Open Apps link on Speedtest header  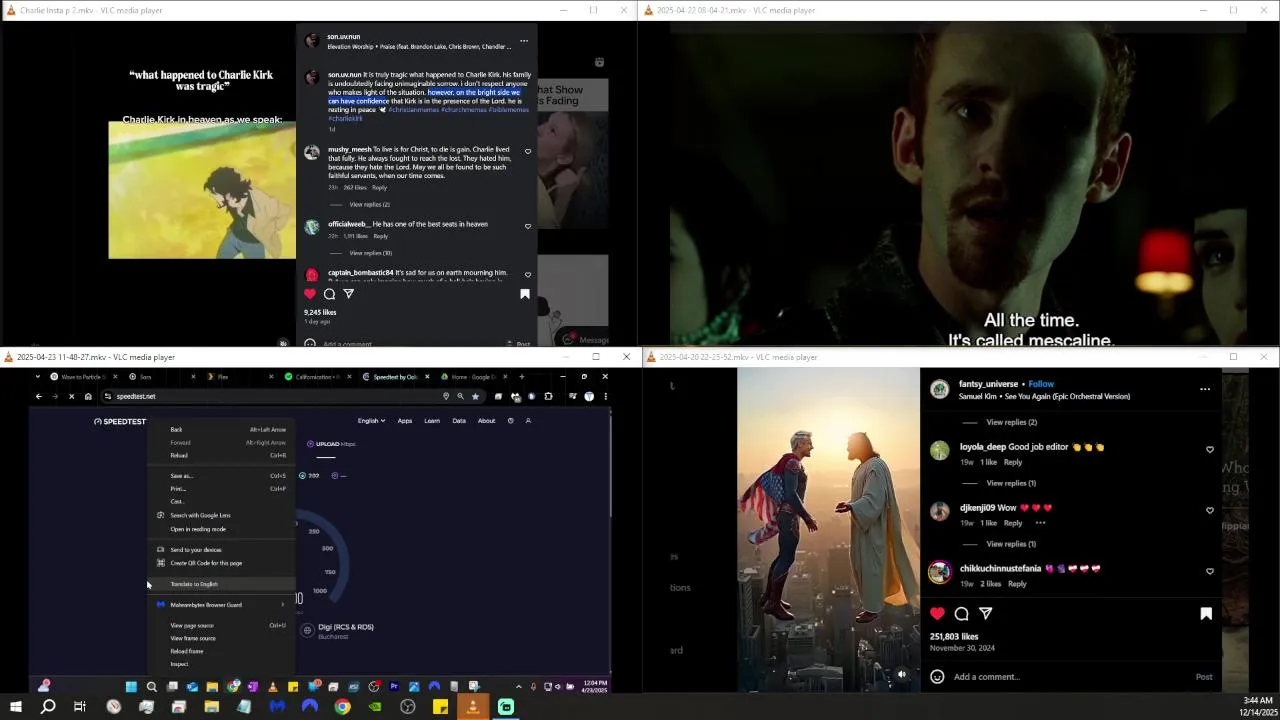405,421
